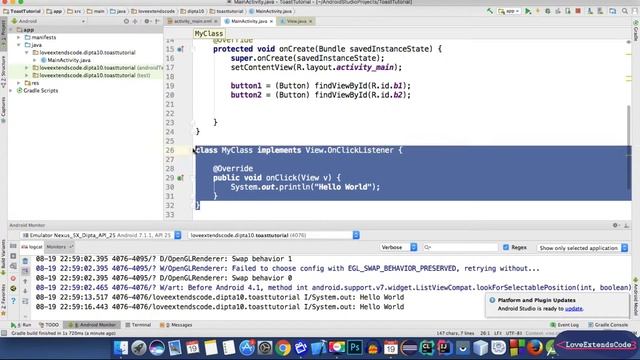Clear logcat with the trash icon
640x360 pixels.
25,261
